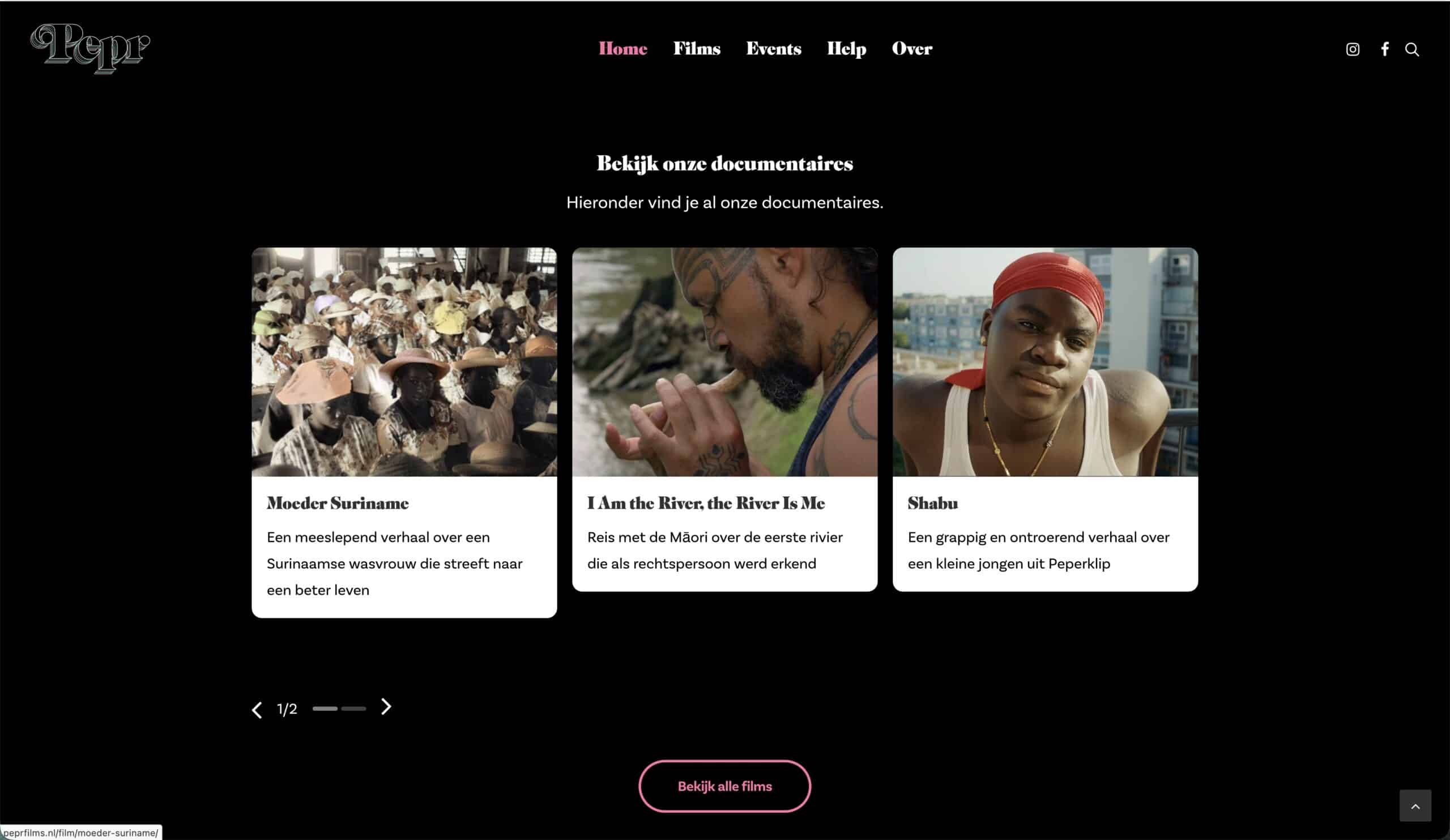Click the Shabu film thumbnail image
The width and height of the screenshot is (1450, 840).
[x=1045, y=362]
